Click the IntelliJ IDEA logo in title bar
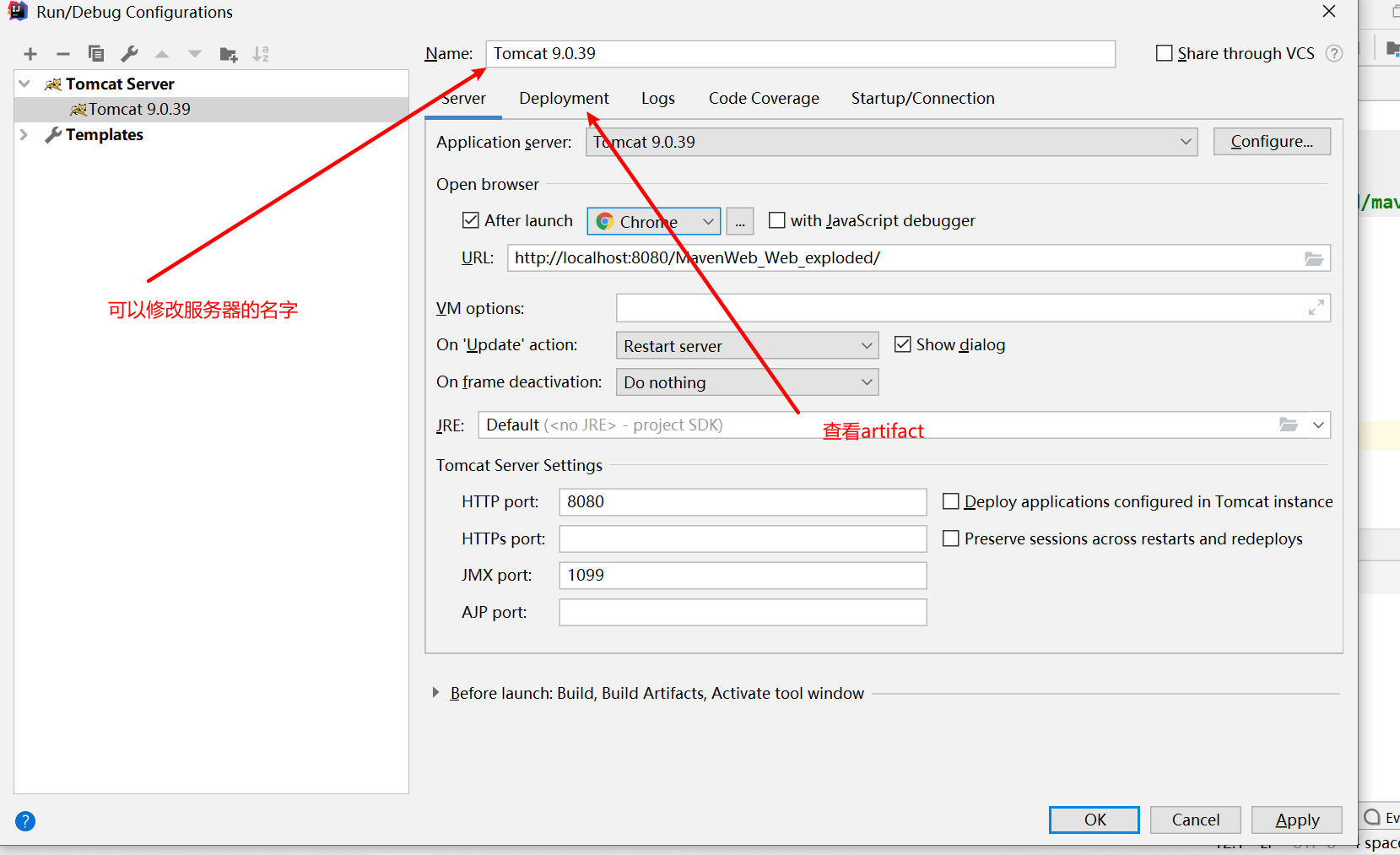This screenshot has height=855, width=1400. point(17,12)
